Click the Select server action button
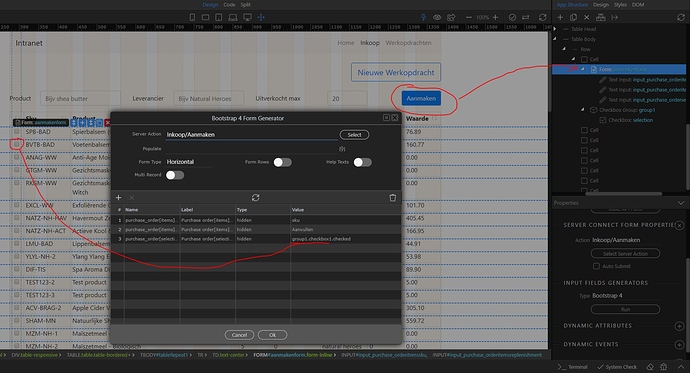The height and width of the screenshot is (373, 690). 354,135
